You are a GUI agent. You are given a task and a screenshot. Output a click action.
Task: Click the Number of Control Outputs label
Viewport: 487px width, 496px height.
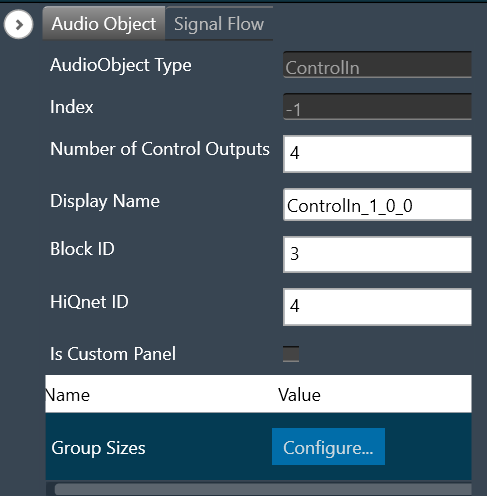point(160,149)
